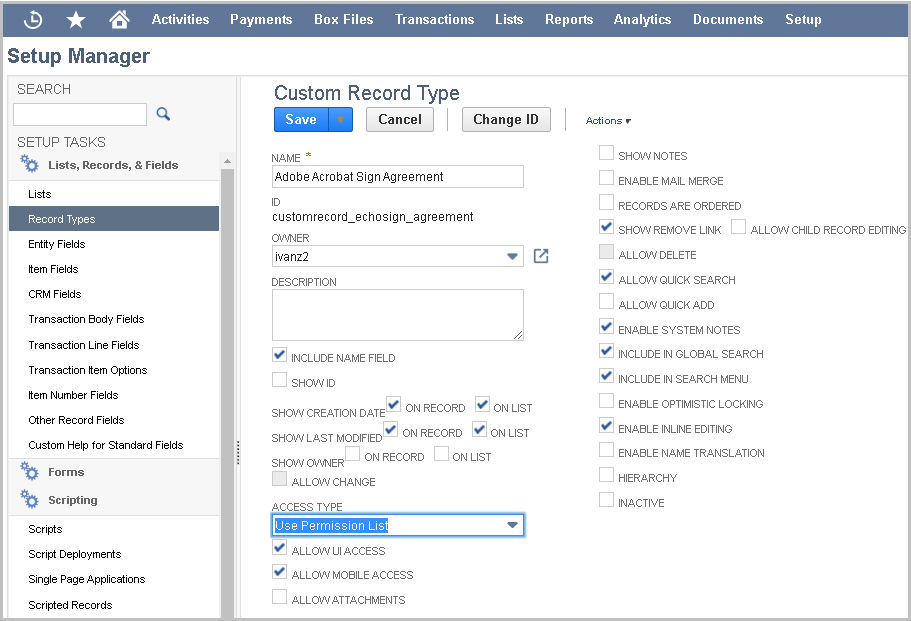Image resolution: width=911 pixels, height=621 pixels.
Task: Click the Cancel button
Action: pyautogui.click(x=400, y=120)
